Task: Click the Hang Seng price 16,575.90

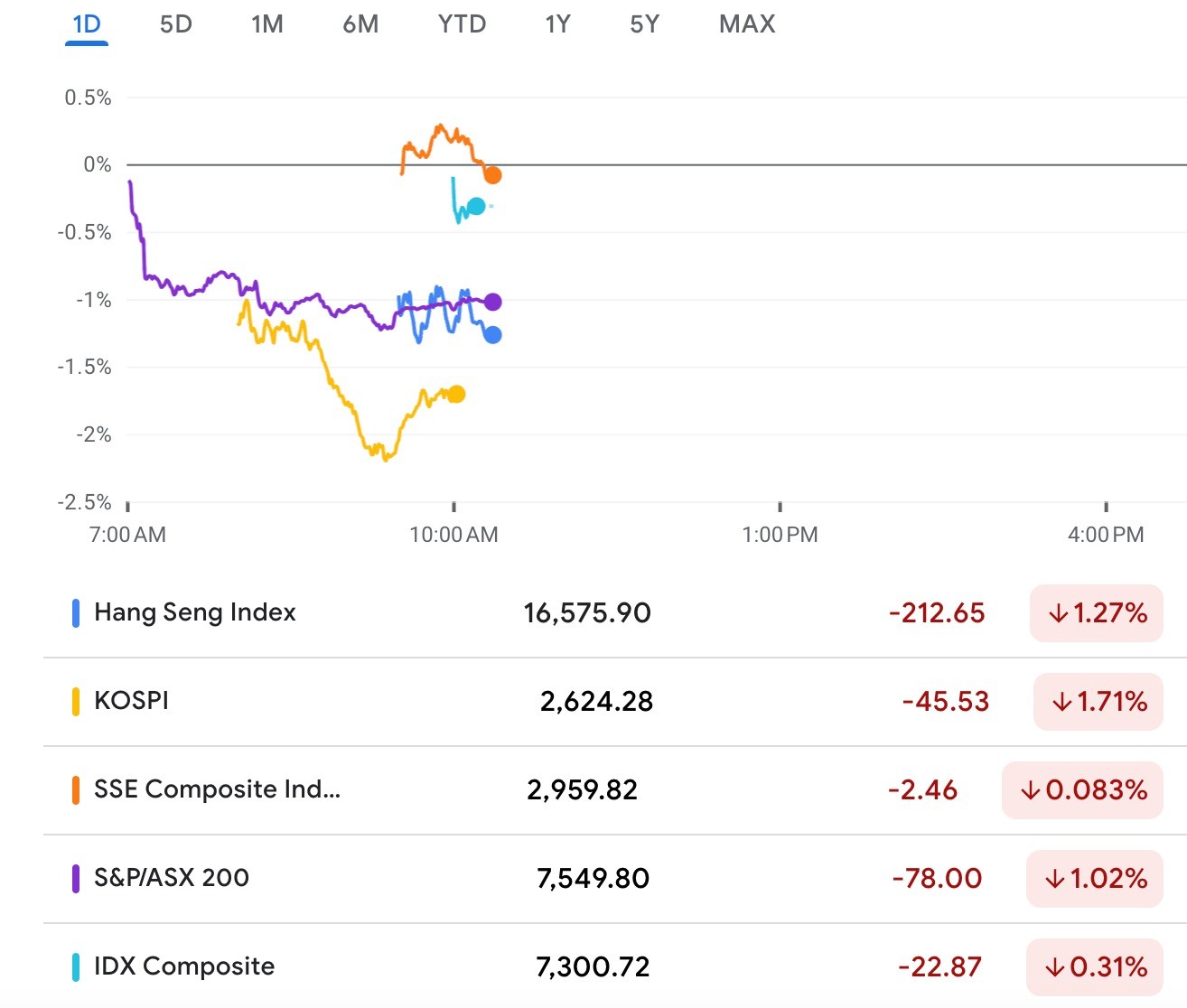Action: pyautogui.click(x=587, y=613)
